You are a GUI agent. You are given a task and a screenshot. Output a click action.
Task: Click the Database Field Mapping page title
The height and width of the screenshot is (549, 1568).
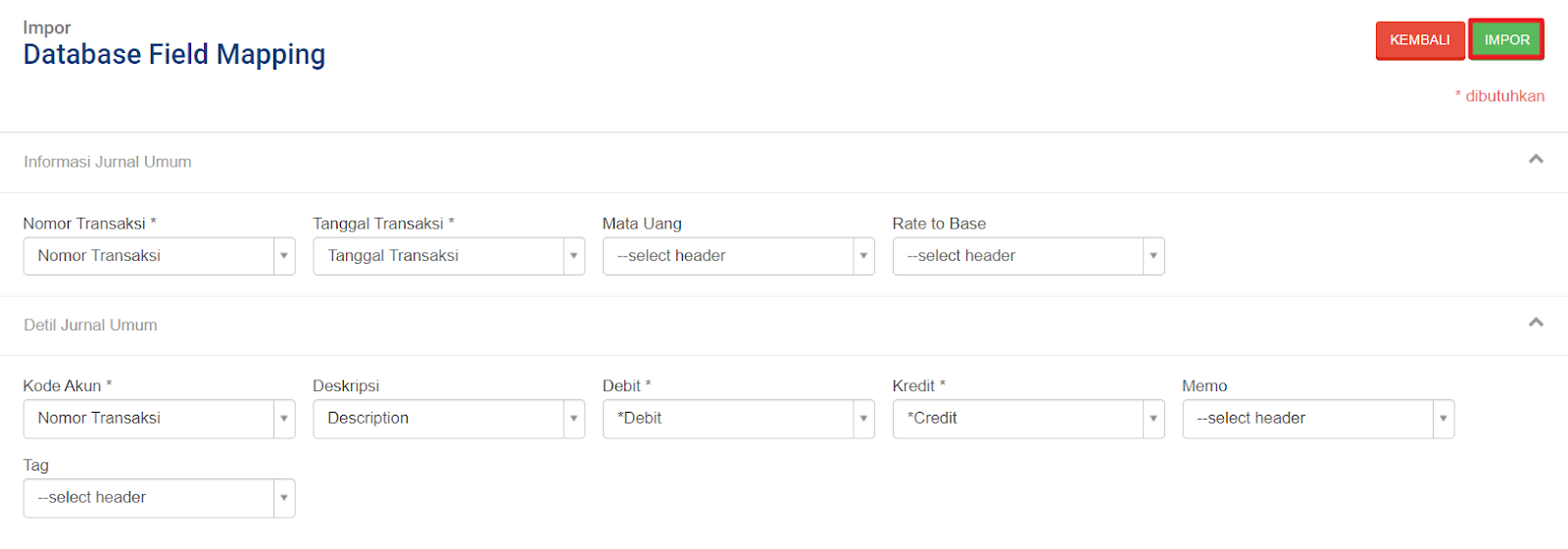[x=174, y=54]
